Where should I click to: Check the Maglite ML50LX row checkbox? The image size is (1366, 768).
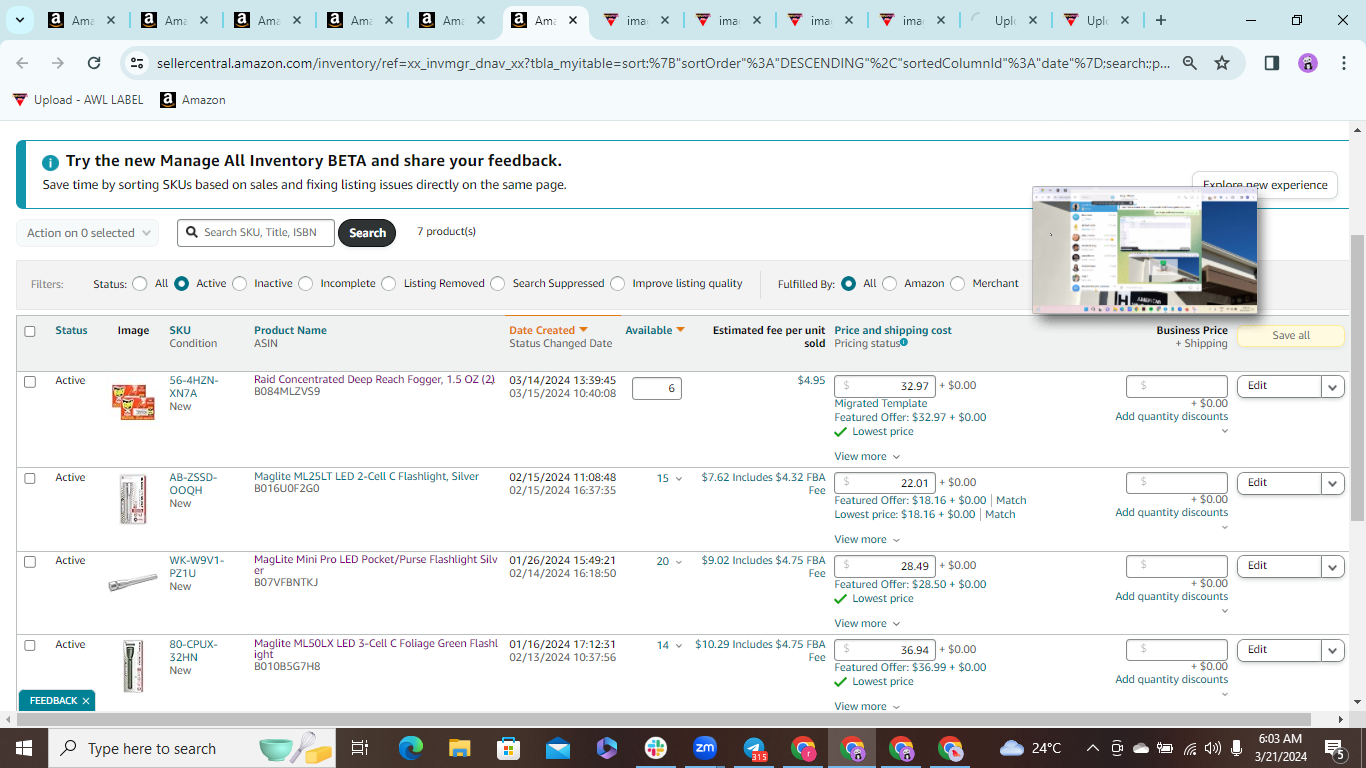30,645
